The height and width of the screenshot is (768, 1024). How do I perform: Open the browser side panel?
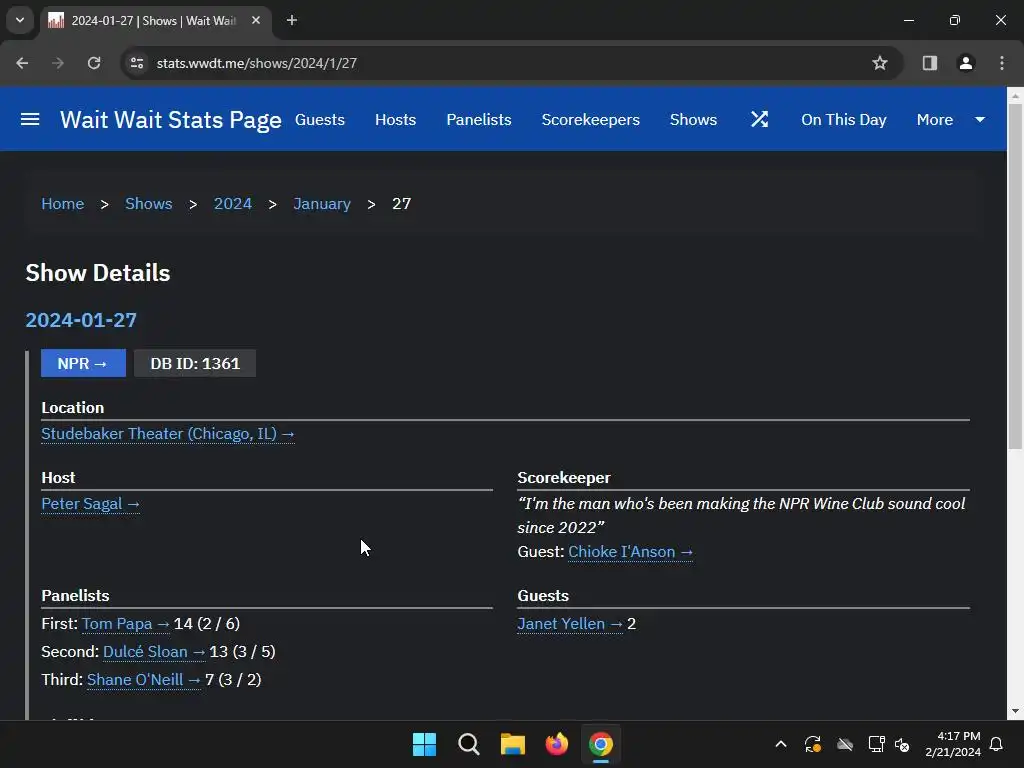coord(930,63)
